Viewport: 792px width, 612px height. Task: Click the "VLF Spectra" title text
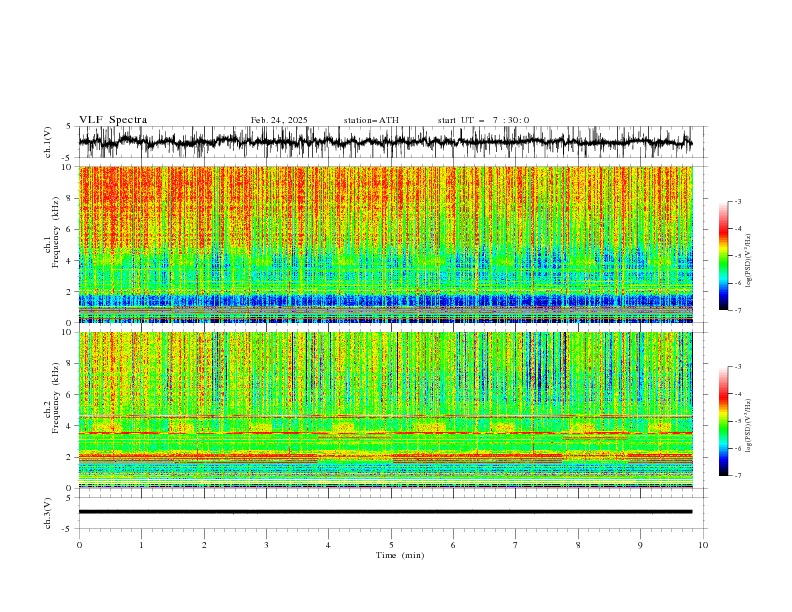tap(113, 120)
